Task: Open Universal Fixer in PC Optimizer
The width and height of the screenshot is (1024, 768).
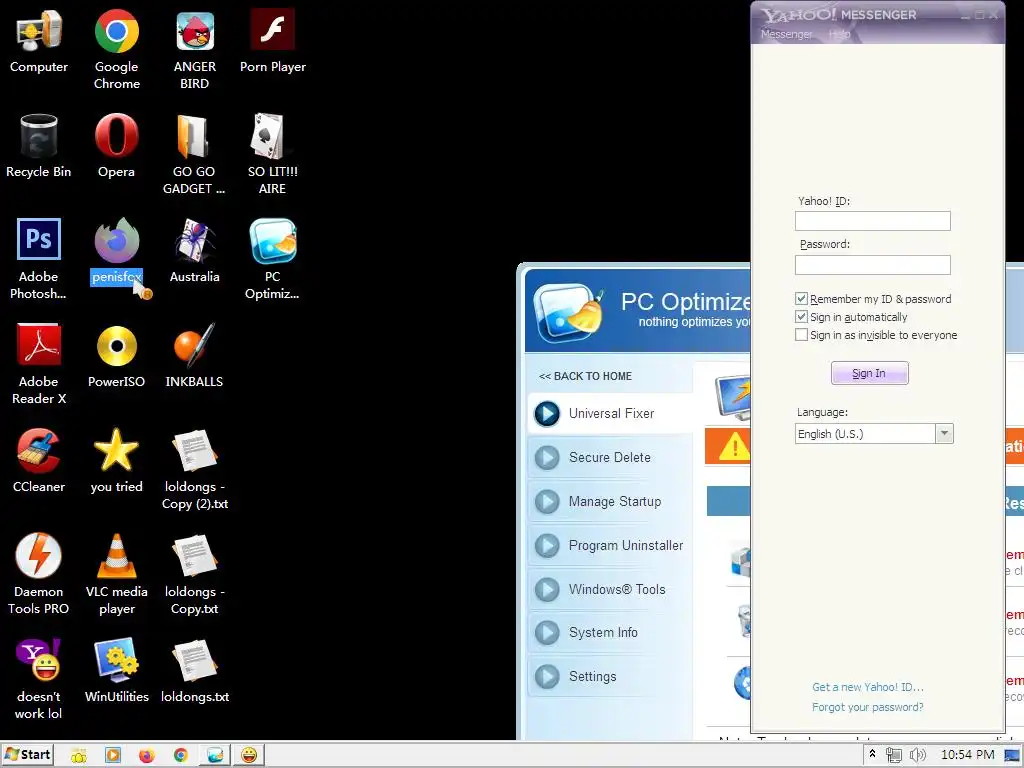Action: 610,413
